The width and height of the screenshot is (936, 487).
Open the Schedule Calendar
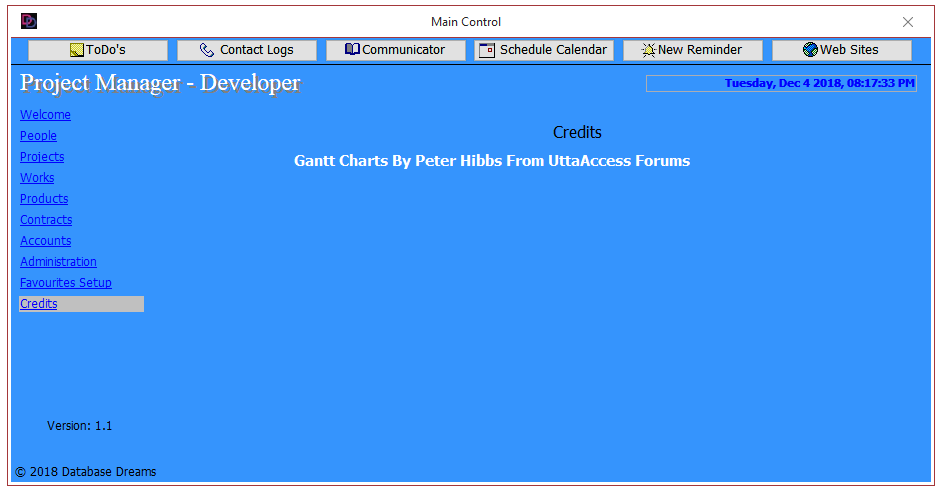coord(544,50)
